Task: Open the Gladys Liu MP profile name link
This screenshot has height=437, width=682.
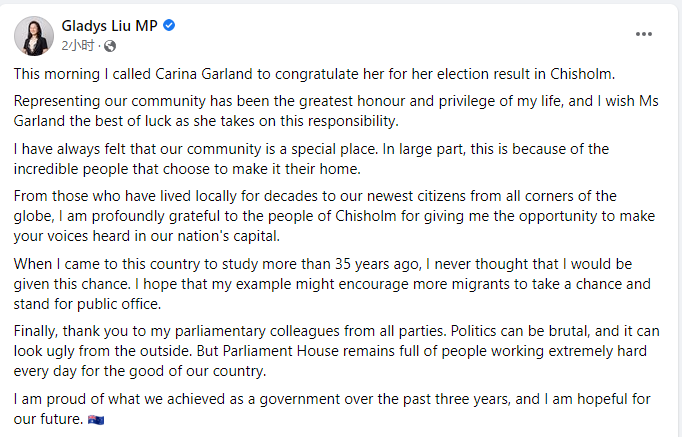Action: tap(109, 26)
